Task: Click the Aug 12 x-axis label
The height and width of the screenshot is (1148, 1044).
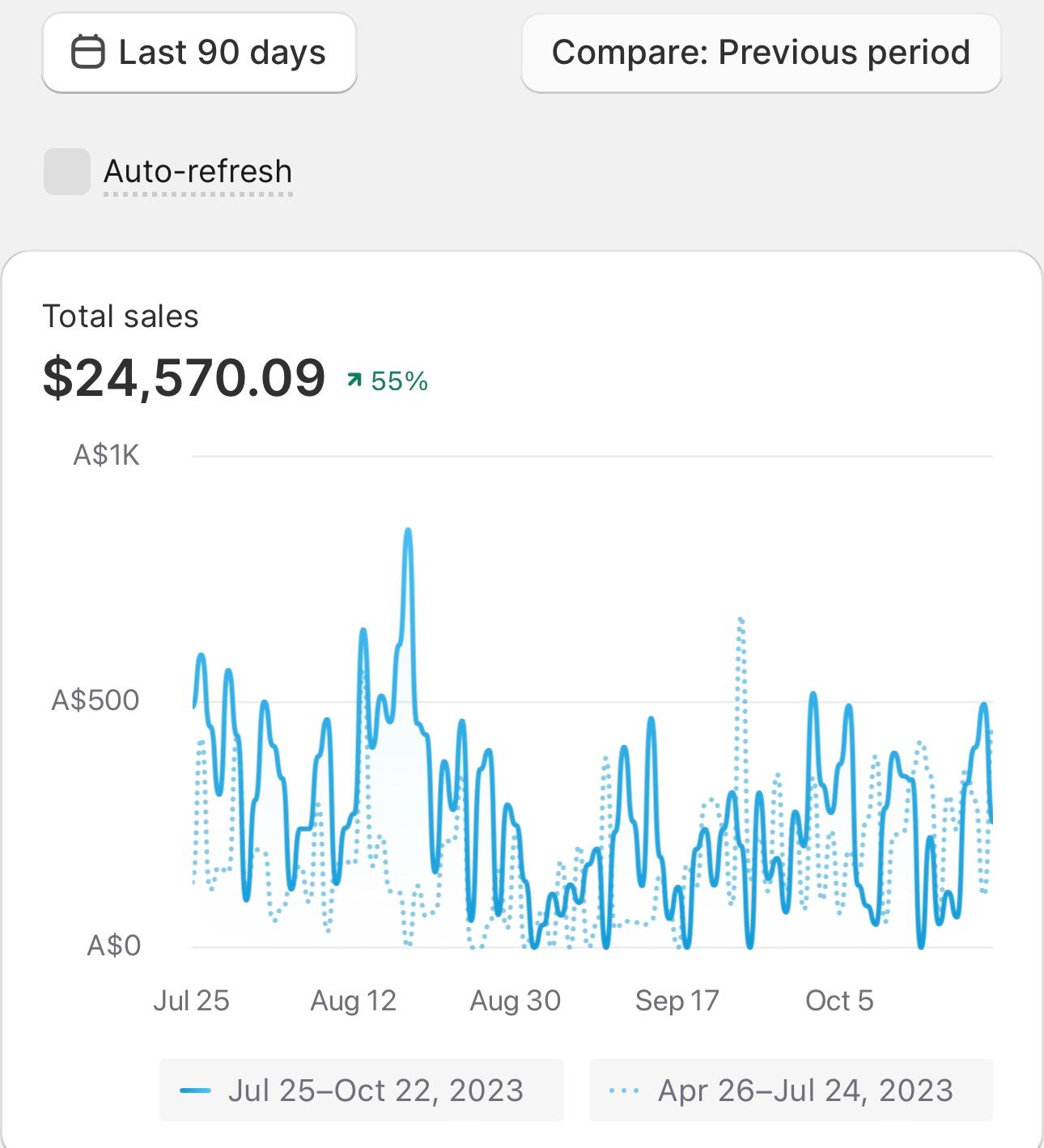Action: pyautogui.click(x=354, y=1001)
